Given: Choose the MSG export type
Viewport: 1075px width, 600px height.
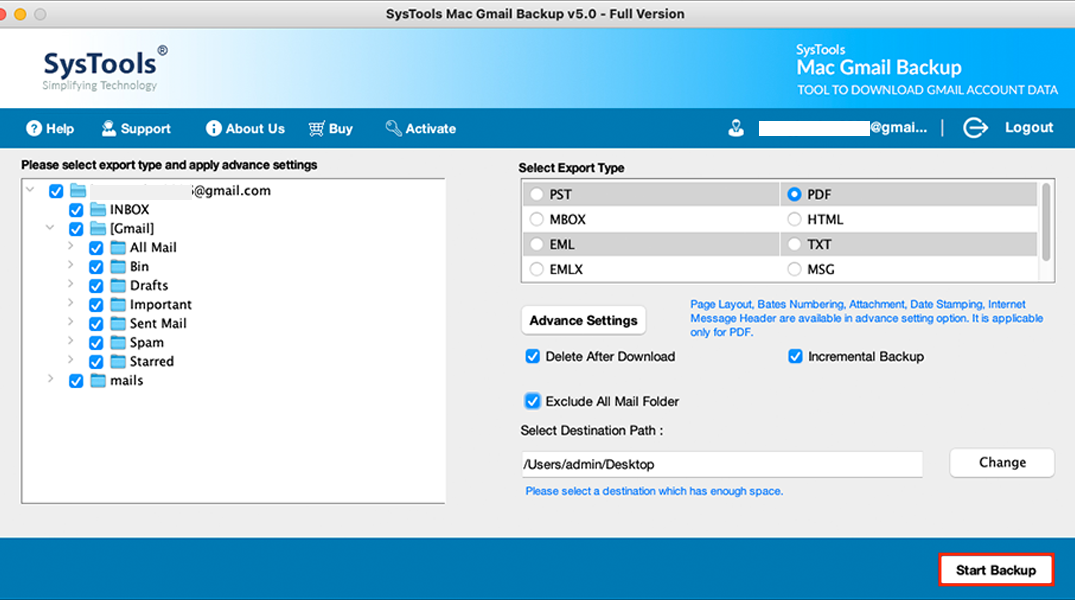Looking at the screenshot, I should point(794,269).
